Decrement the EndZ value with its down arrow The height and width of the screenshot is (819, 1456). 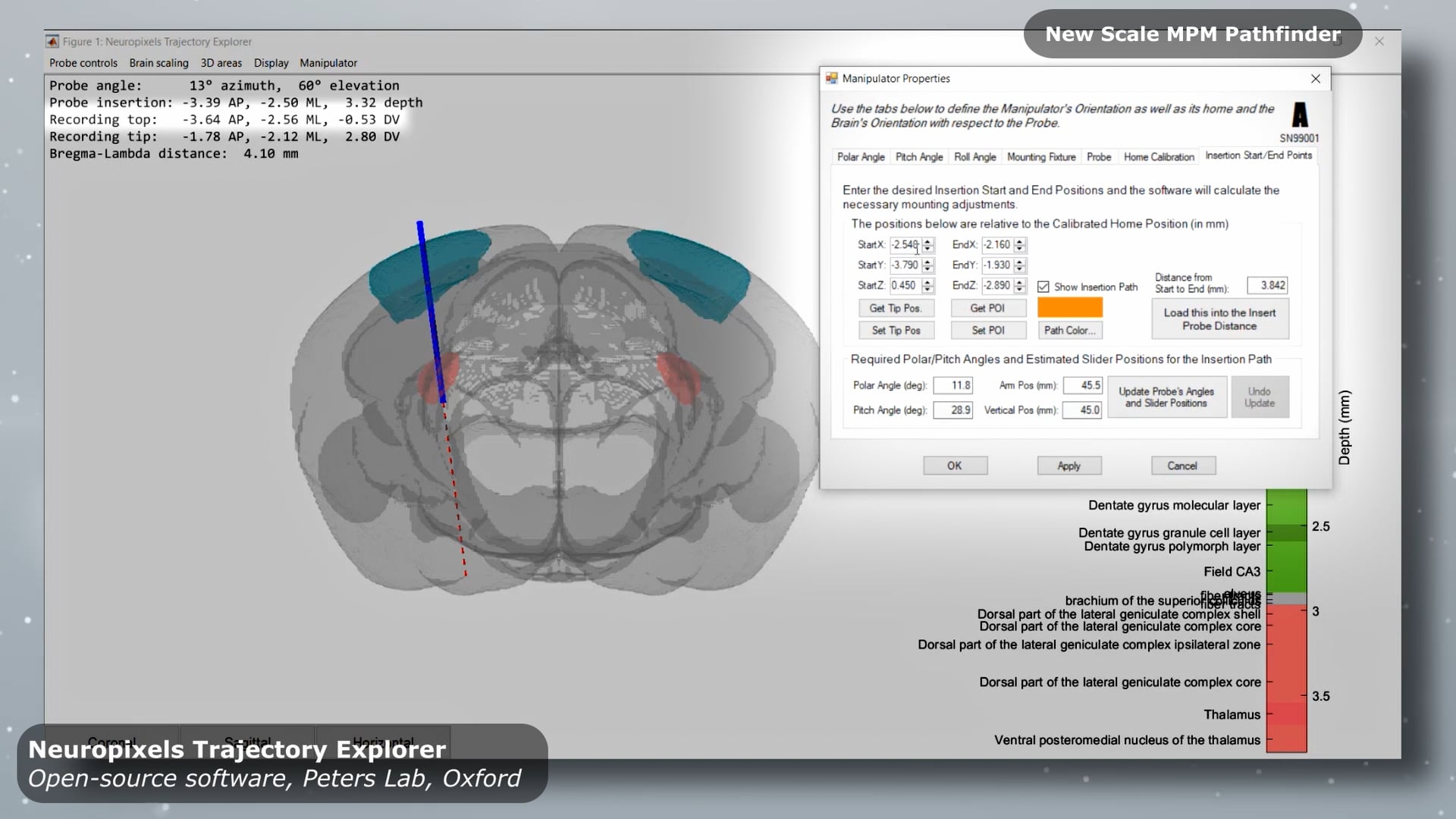1021,289
